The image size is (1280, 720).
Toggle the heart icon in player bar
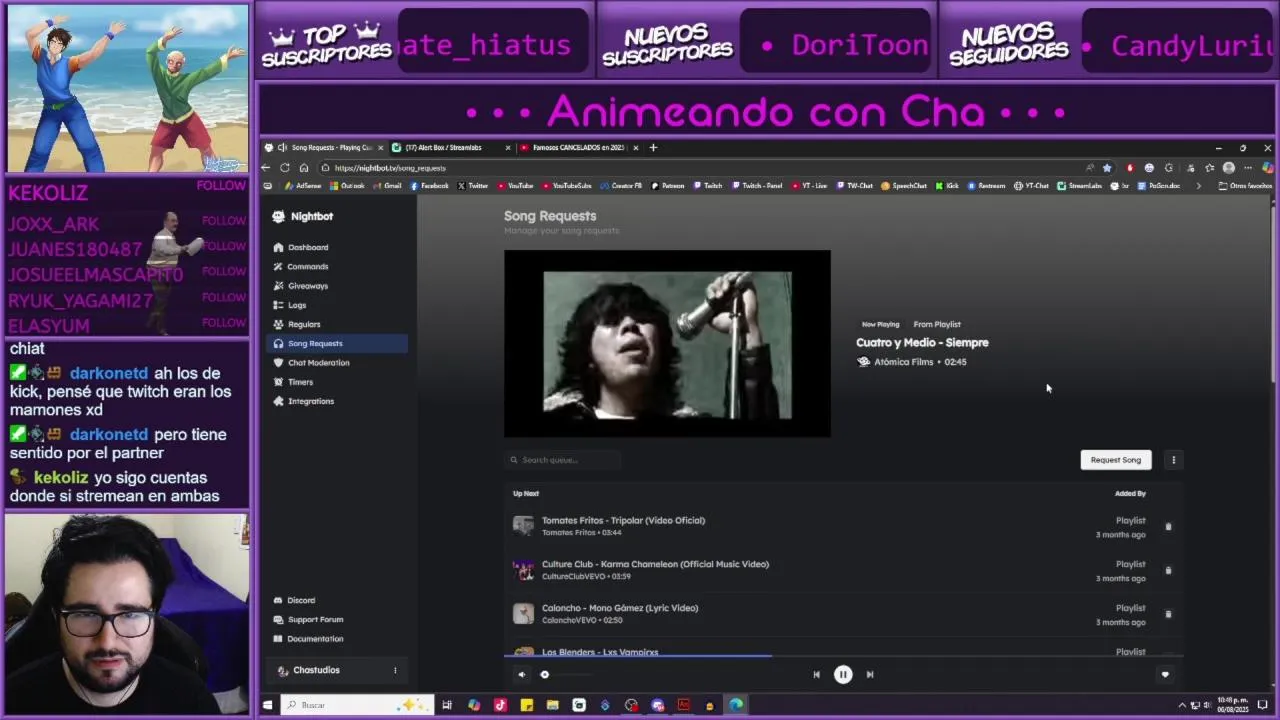pos(1165,674)
